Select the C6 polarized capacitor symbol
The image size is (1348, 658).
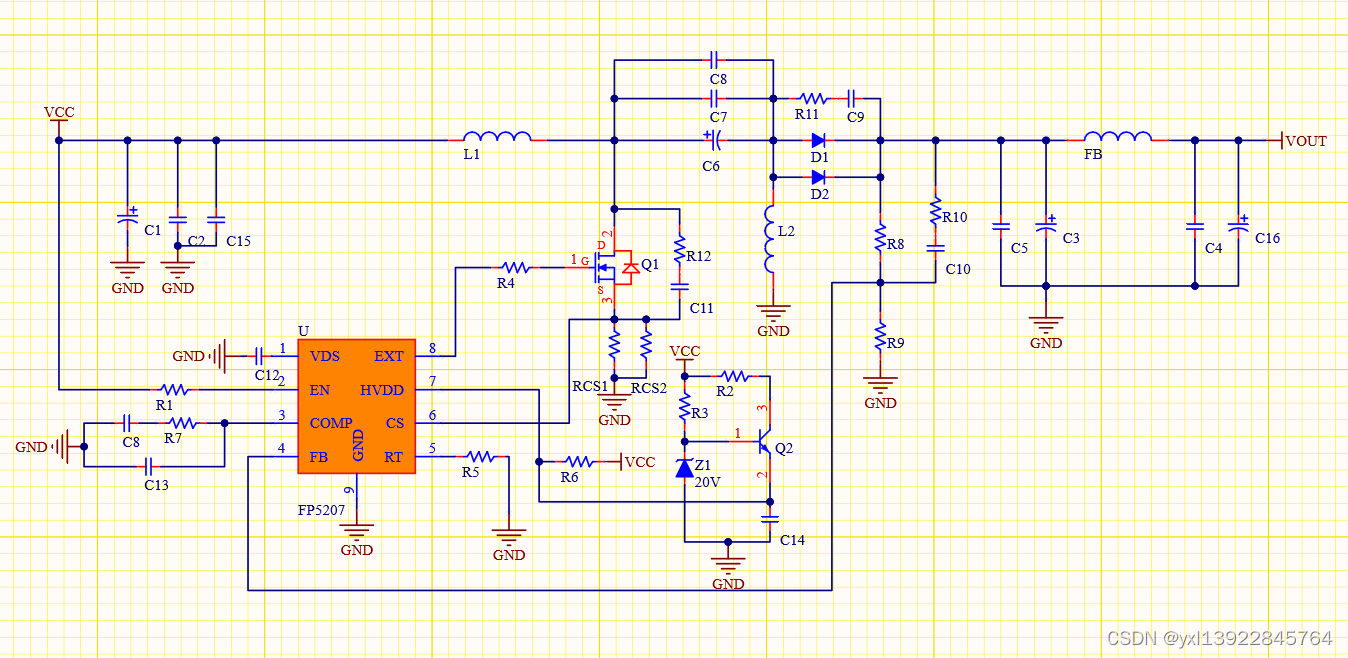pyautogui.click(x=712, y=140)
